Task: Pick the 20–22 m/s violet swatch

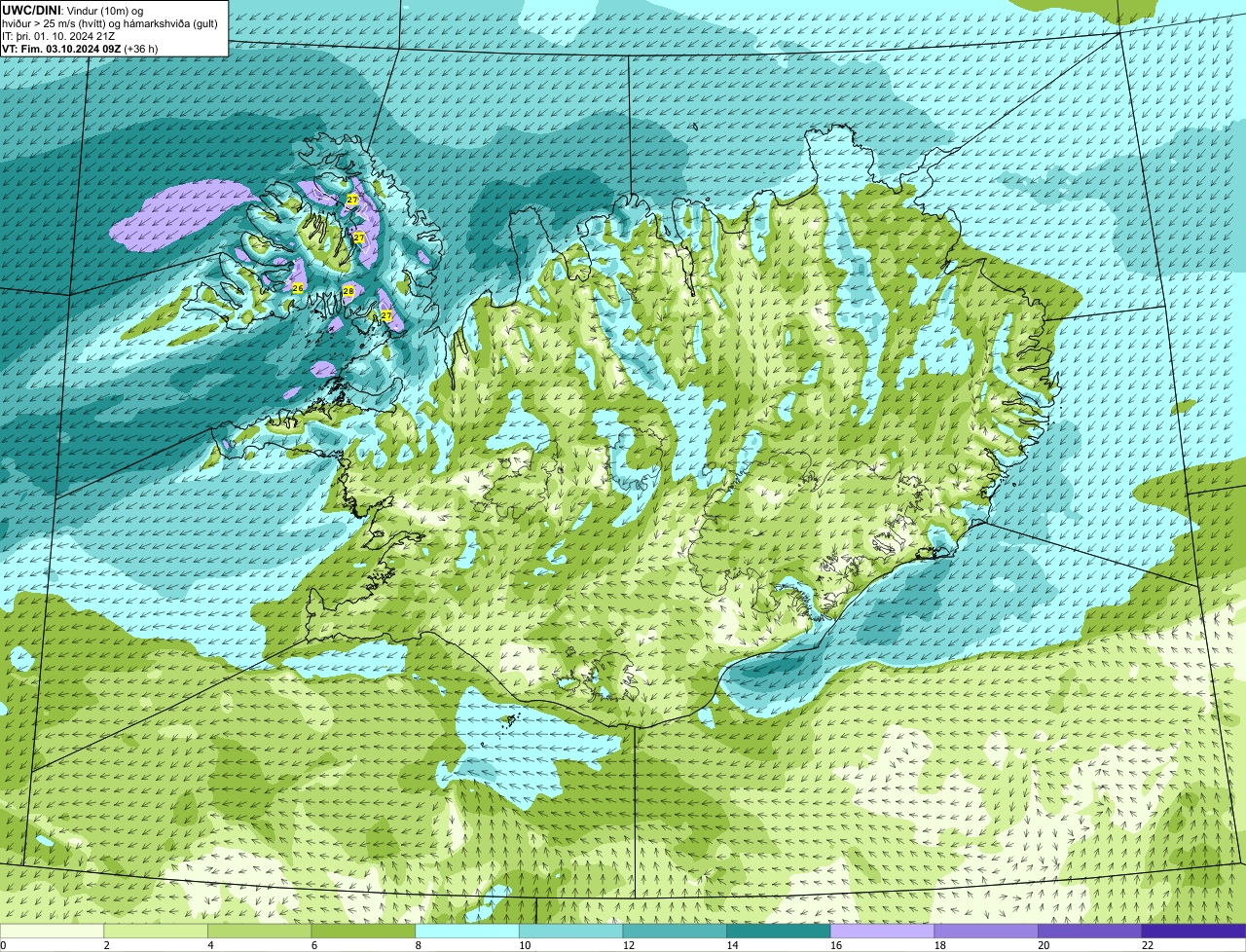Action: pos(1090,931)
